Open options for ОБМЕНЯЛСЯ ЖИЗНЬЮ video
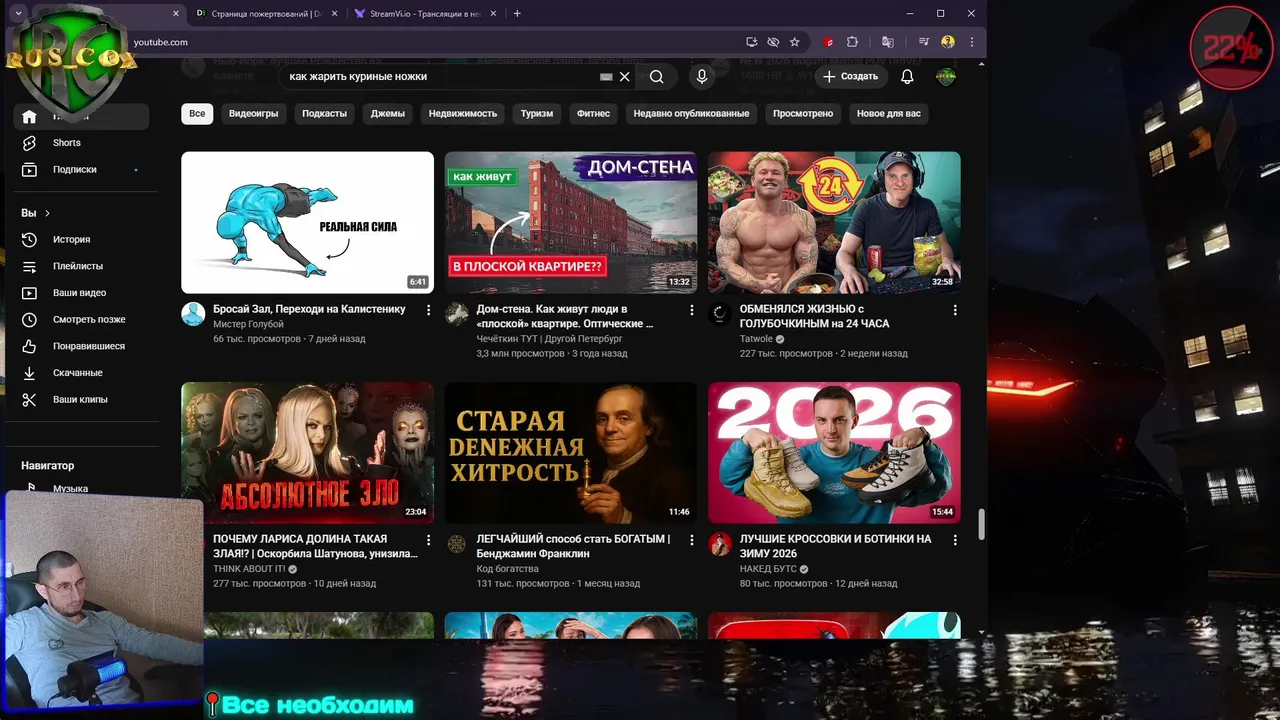 [x=954, y=310]
